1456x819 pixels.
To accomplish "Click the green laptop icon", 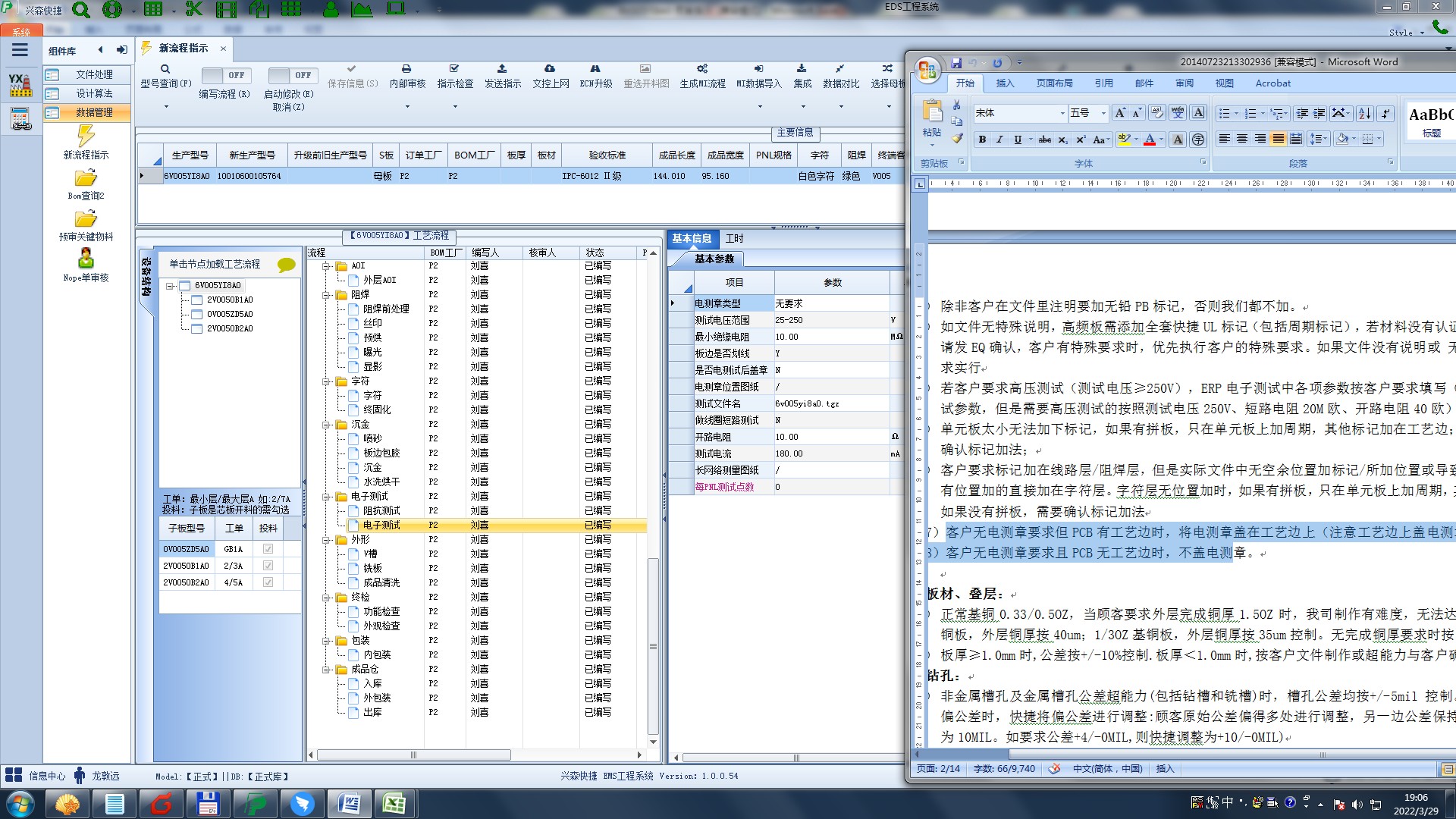I will point(395,9).
